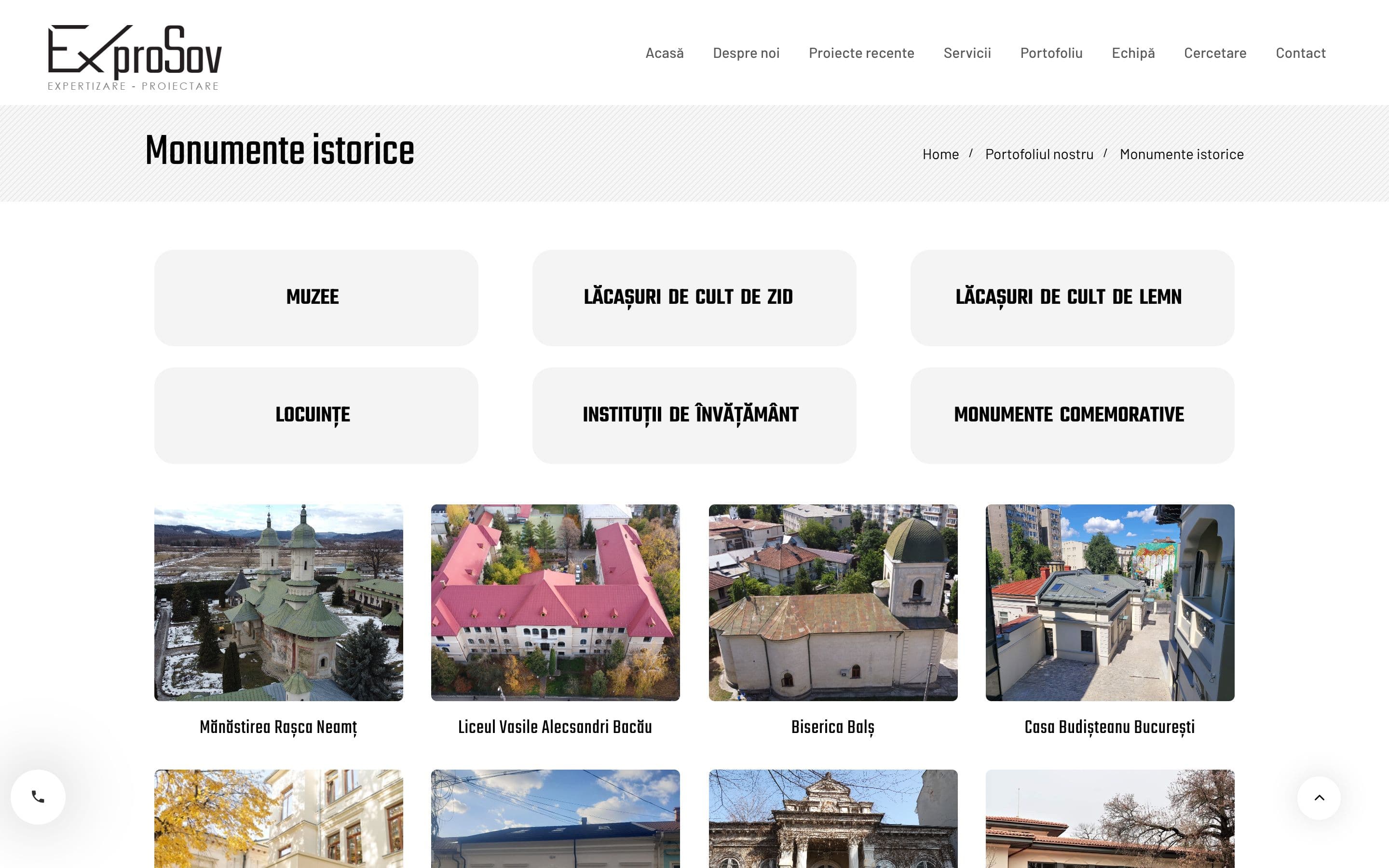Select the LOCUINȚE category card
The image size is (1389, 868).
(316, 416)
